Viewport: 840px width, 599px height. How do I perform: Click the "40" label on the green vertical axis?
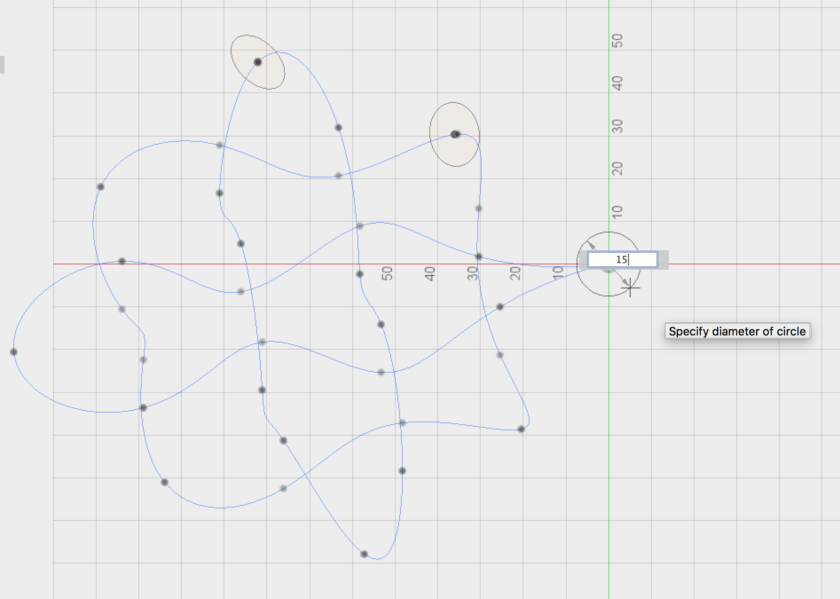pos(617,83)
